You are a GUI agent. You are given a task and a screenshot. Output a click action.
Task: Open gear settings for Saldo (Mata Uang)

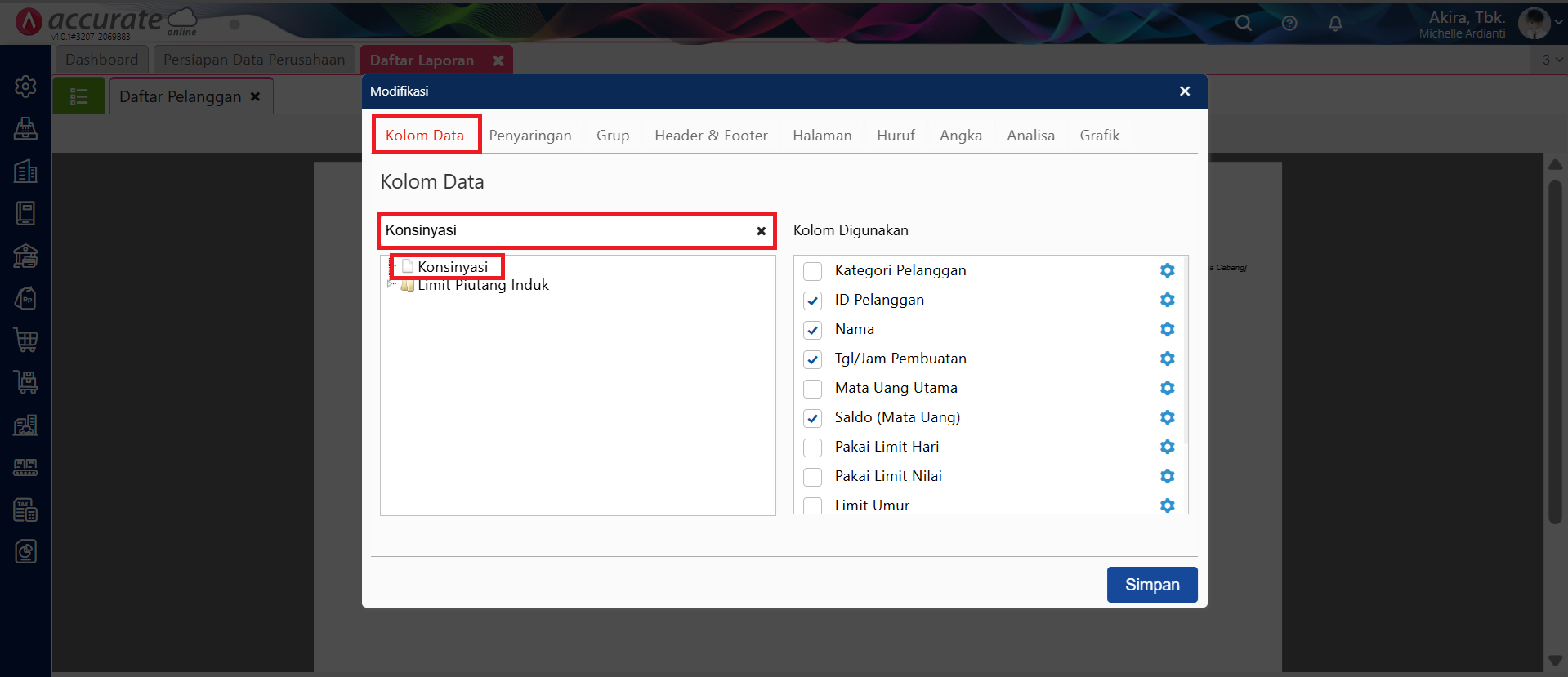click(1167, 417)
